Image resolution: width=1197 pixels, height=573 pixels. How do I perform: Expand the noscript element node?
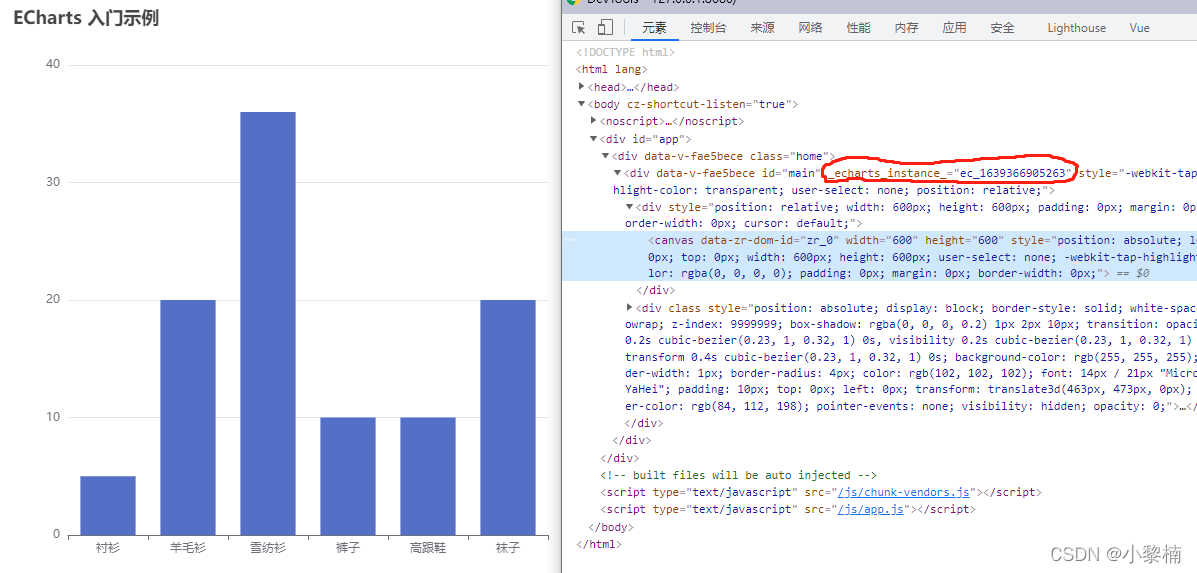tap(594, 121)
